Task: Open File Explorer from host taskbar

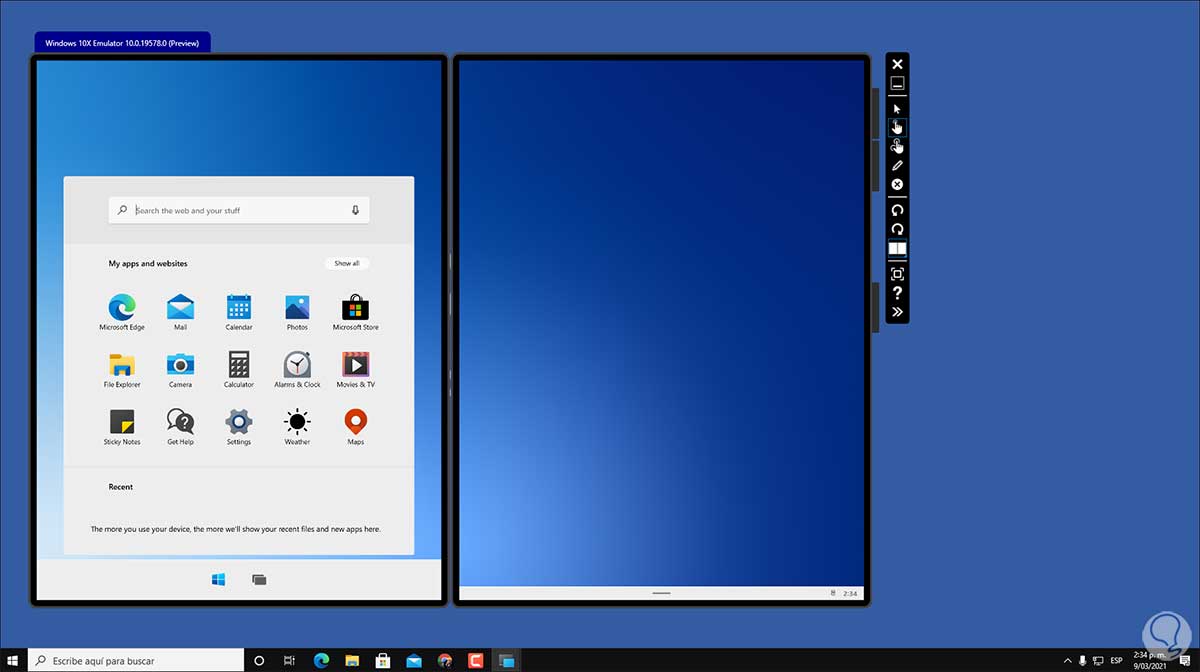Action: tap(352, 660)
